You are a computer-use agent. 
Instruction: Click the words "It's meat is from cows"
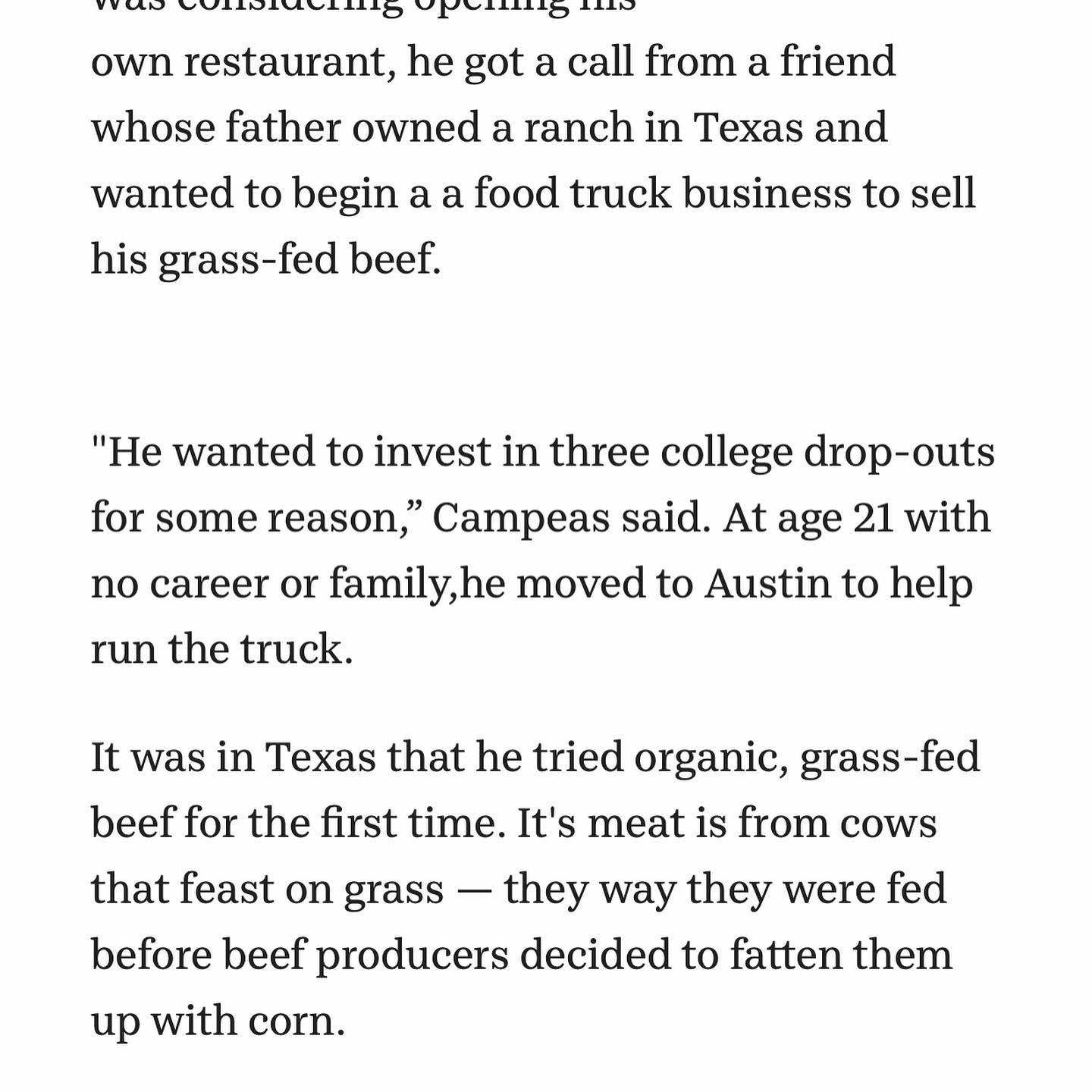click(x=726, y=824)
